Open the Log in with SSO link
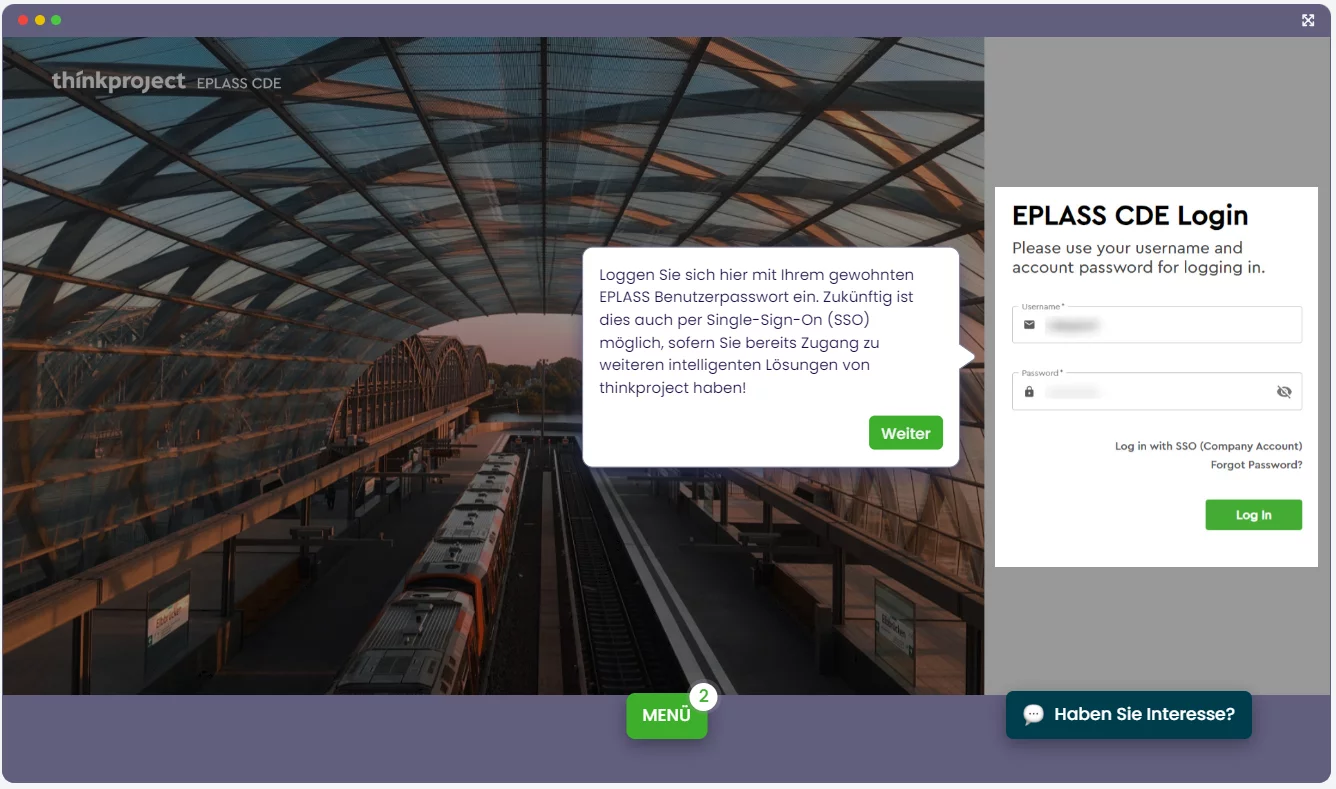 point(1208,446)
